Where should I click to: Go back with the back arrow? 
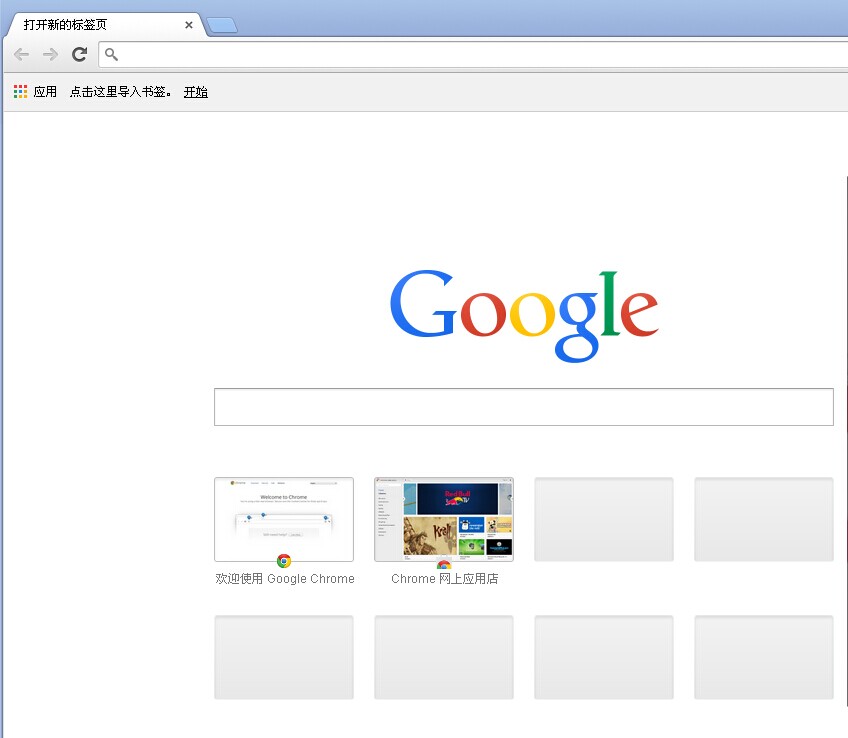(x=21, y=54)
